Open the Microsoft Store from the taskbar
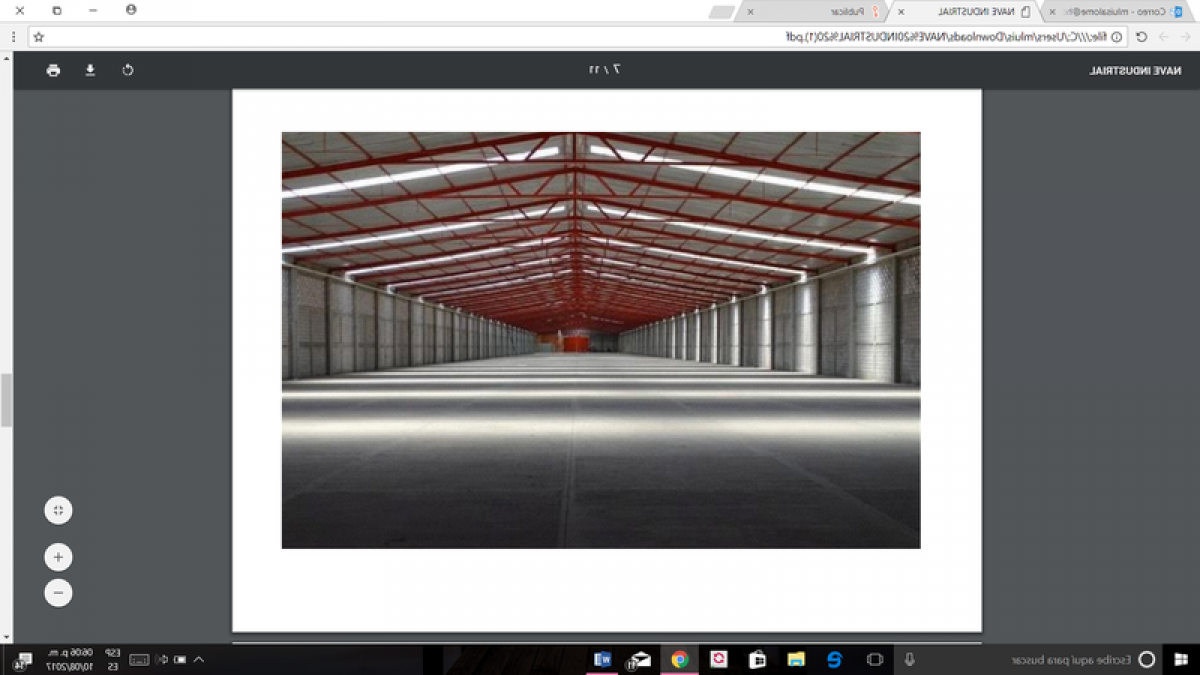Screen dimensions: 1200x675 [757, 659]
